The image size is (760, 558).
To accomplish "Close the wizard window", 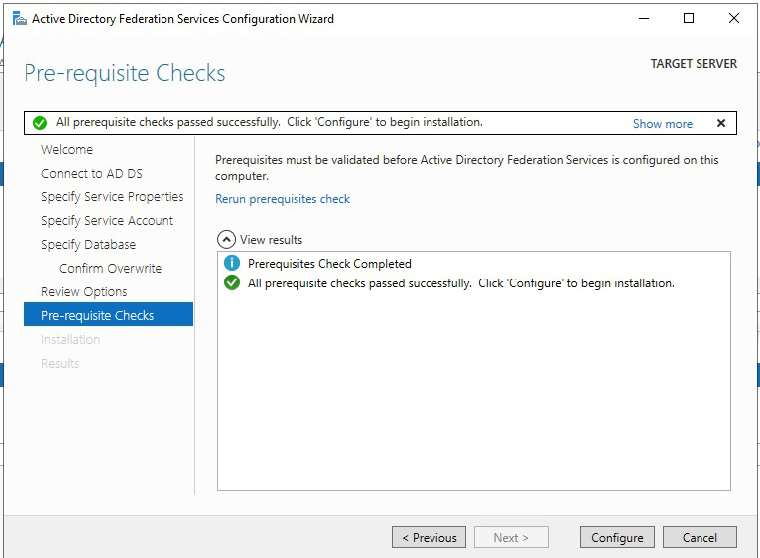I will [x=734, y=18].
